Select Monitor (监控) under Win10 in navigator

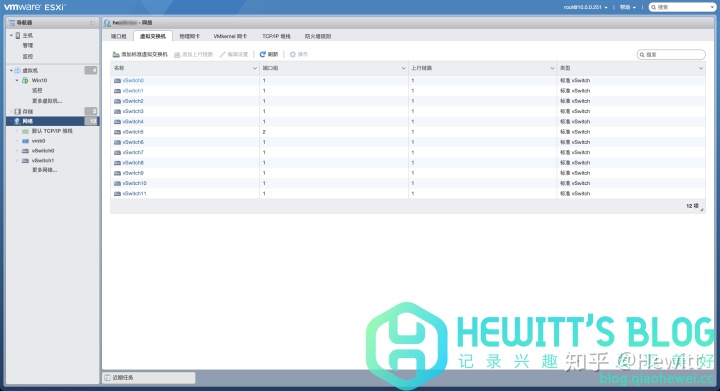[x=37, y=90]
